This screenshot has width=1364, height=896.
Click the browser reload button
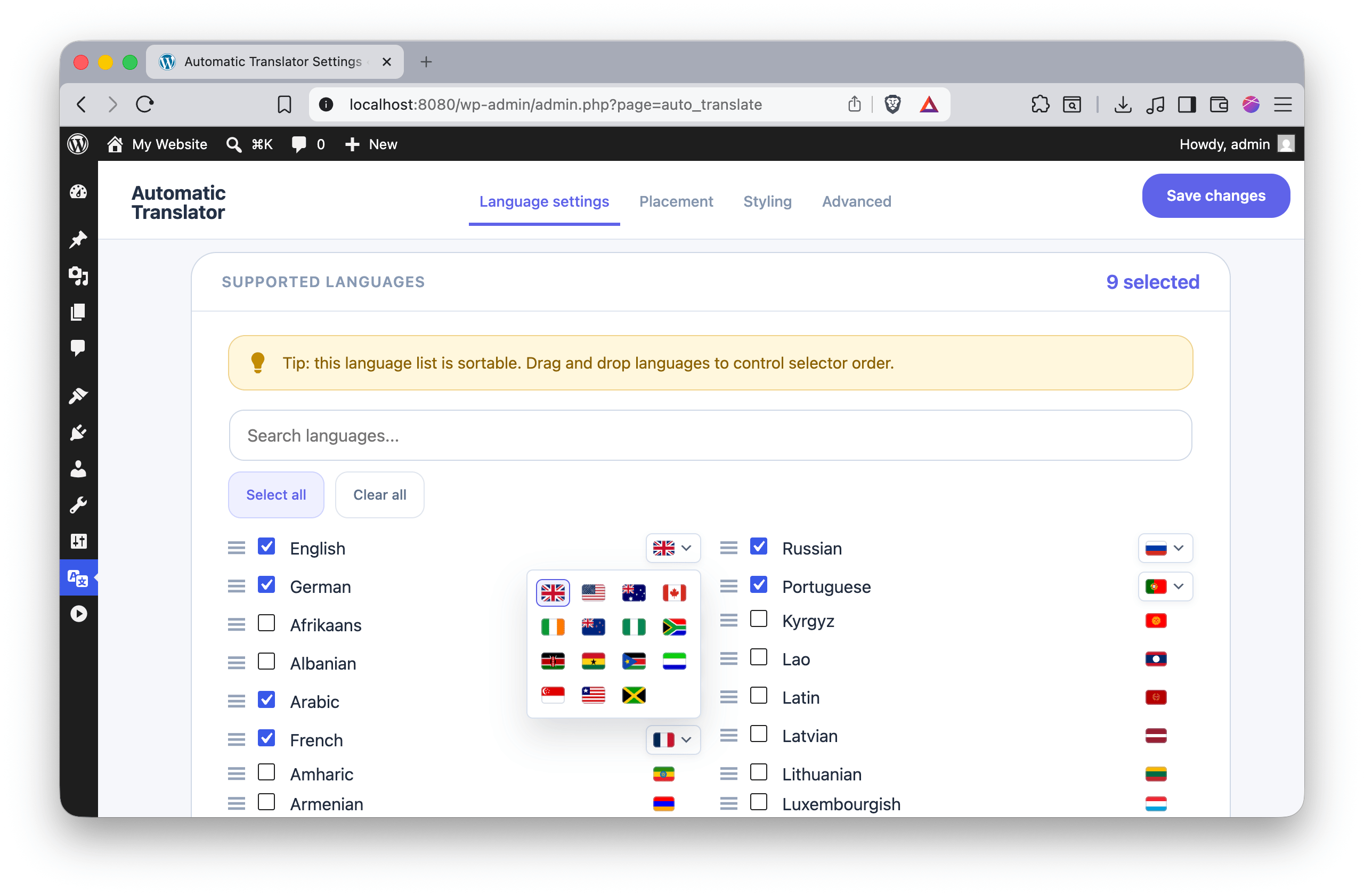pyautogui.click(x=144, y=104)
